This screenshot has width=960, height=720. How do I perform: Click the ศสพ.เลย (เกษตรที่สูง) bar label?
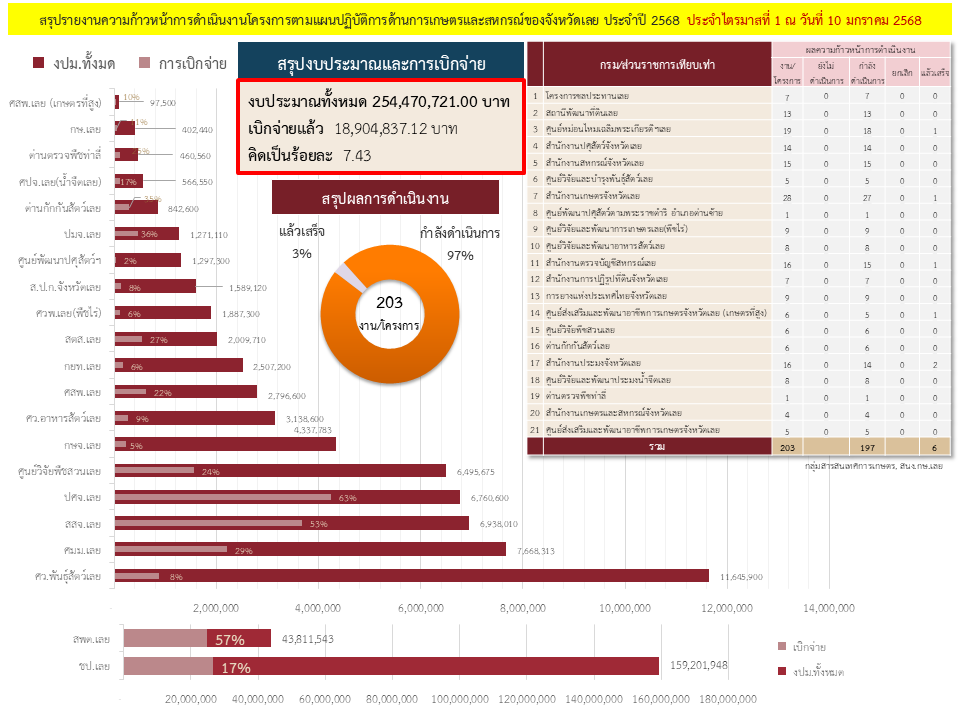[55, 103]
